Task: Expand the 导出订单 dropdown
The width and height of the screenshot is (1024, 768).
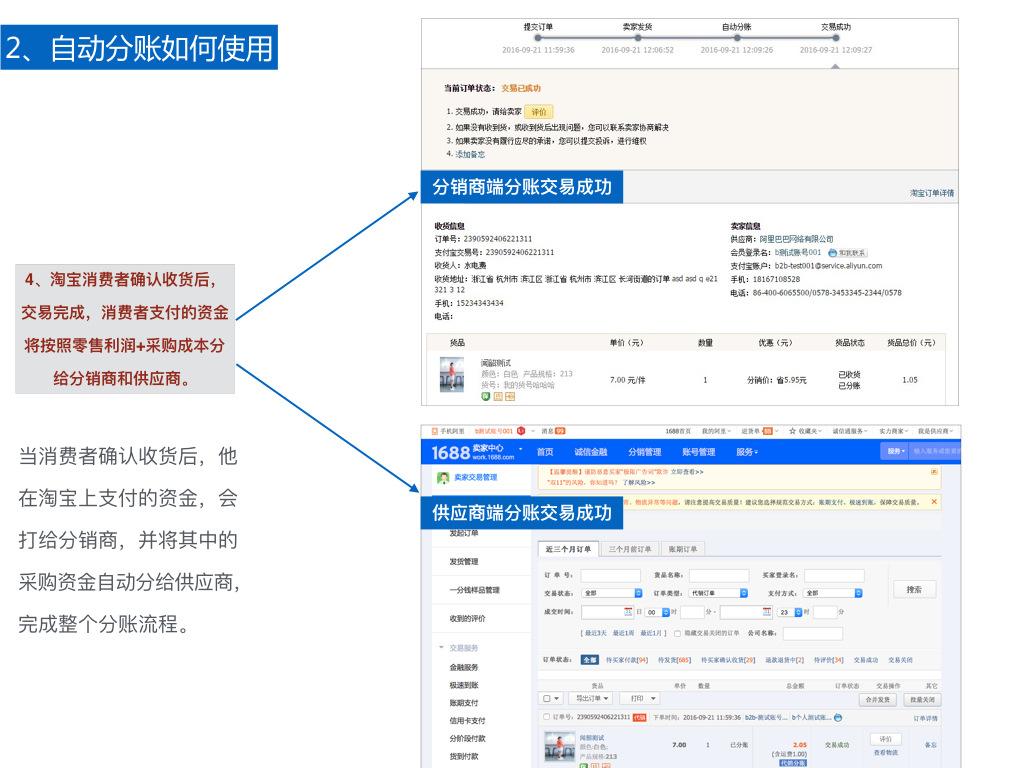Action: (x=607, y=698)
